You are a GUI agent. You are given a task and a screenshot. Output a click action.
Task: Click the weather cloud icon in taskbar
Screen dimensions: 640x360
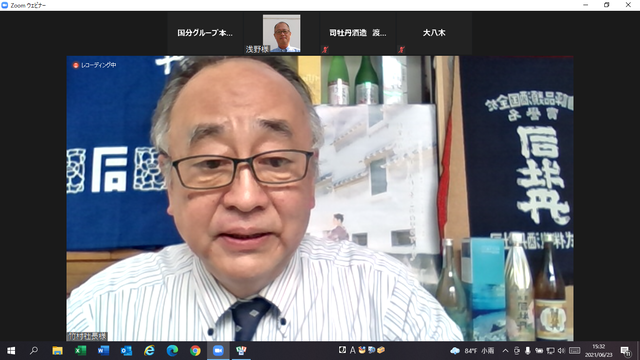coord(455,351)
